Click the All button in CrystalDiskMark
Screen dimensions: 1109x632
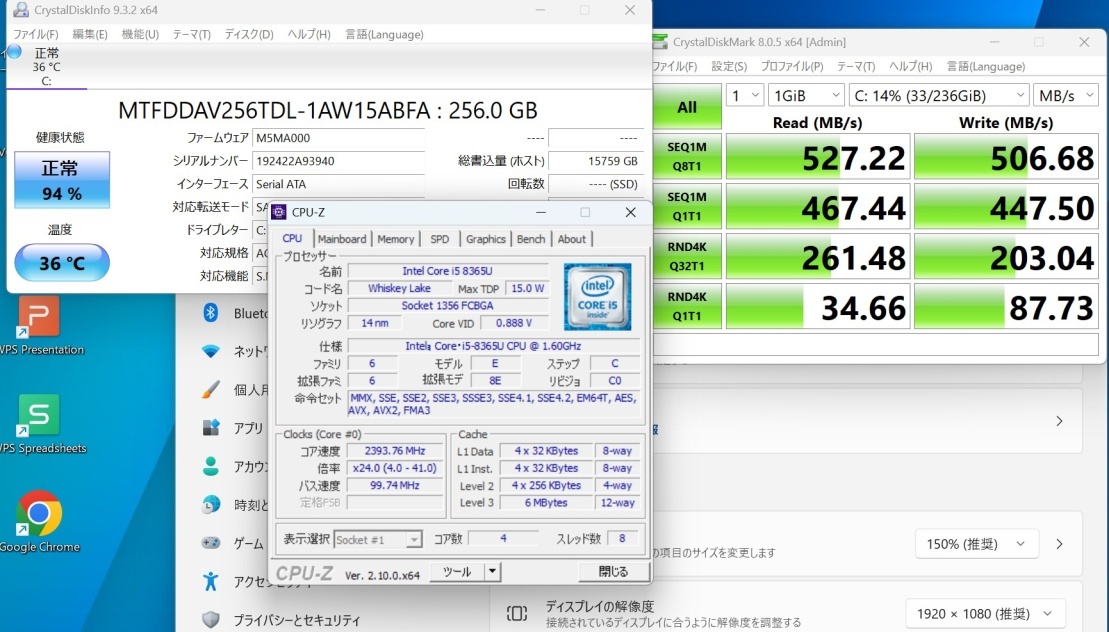(687, 107)
